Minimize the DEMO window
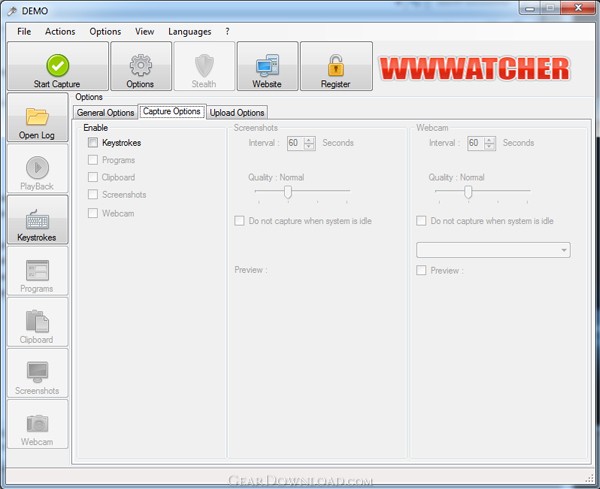Screen dimensions: 600x489 pos(530,8)
